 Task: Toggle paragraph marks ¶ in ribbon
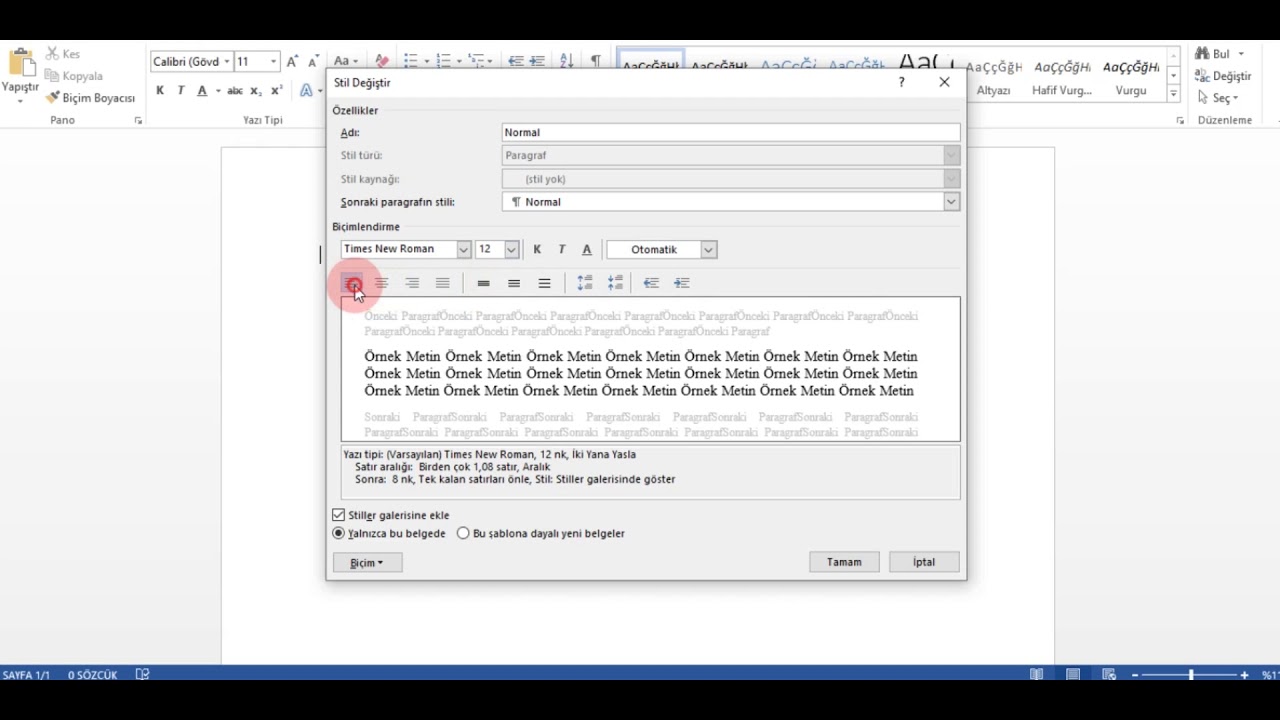[596, 62]
